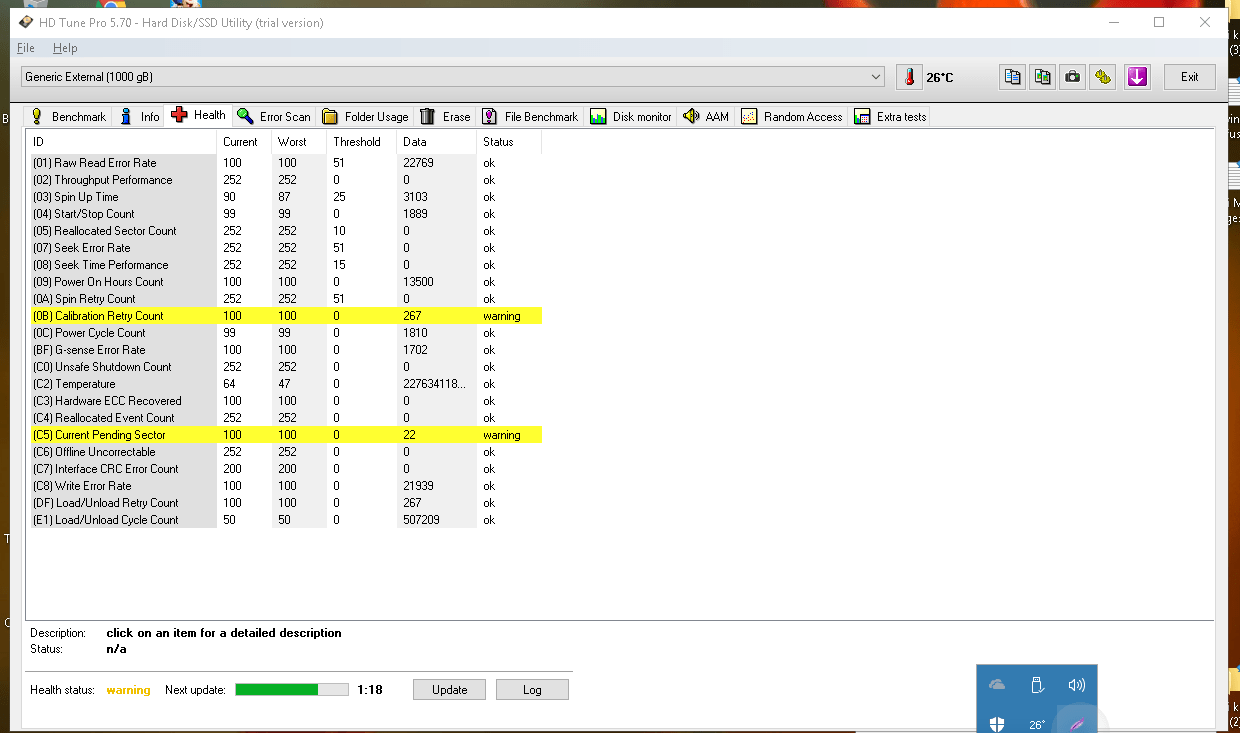Select the Spin Retry Count row
Image resolution: width=1240 pixels, height=733 pixels.
click(x=286, y=299)
